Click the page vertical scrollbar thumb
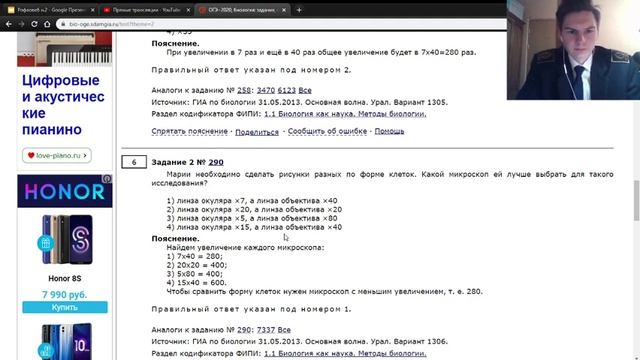The height and width of the screenshot is (360, 640). pyautogui.click(x=636, y=200)
